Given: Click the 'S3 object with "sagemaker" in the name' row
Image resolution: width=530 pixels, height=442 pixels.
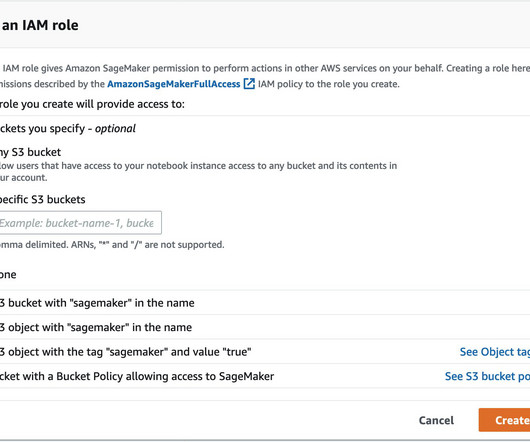Looking at the screenshot, I should coord(265,327).
